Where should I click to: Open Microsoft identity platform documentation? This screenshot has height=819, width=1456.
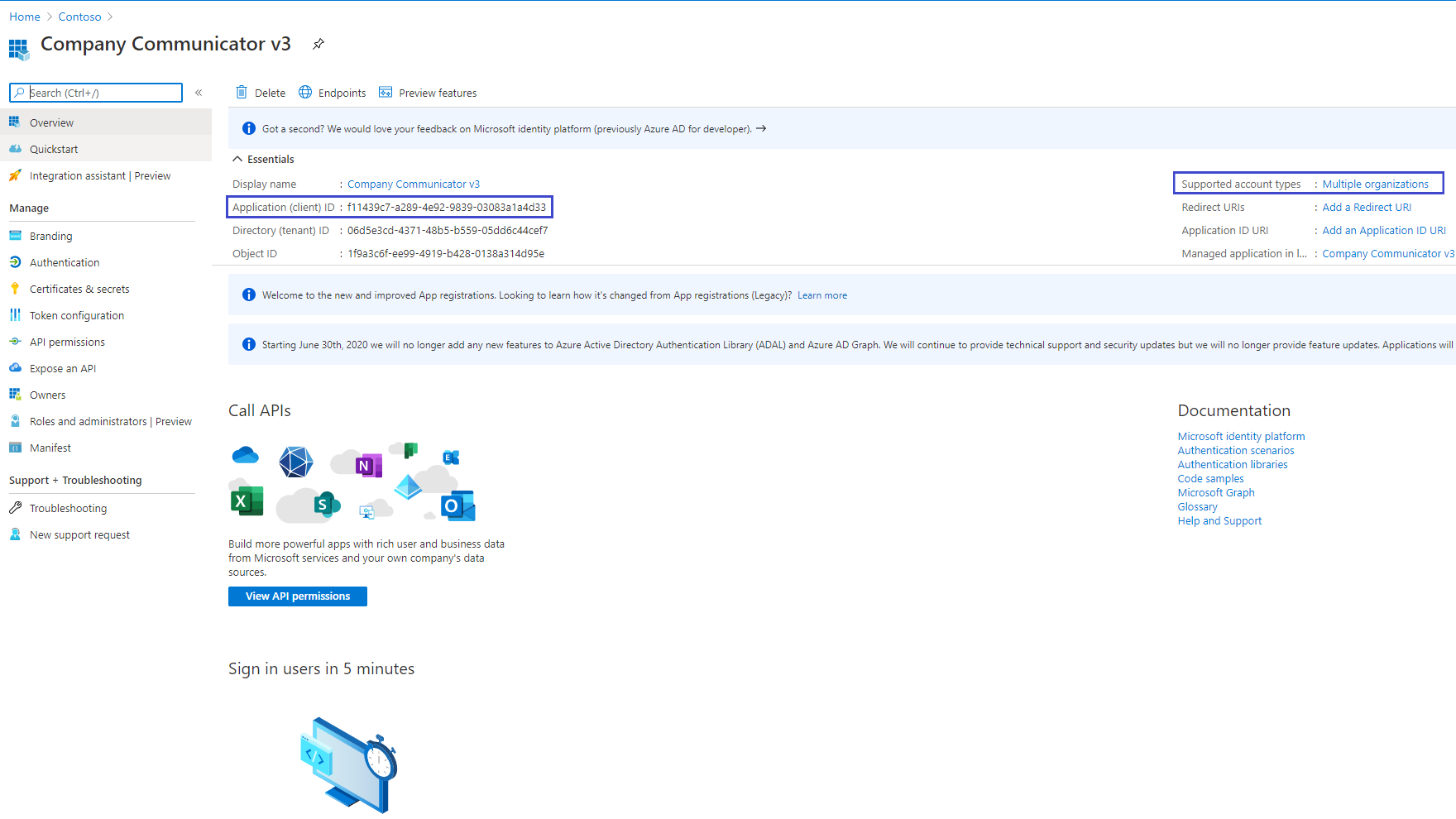tap(1241, 436)
